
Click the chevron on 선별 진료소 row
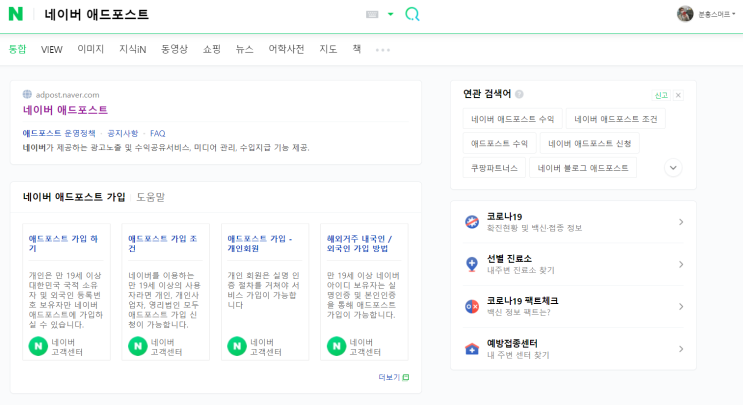[x=681, y=264]
